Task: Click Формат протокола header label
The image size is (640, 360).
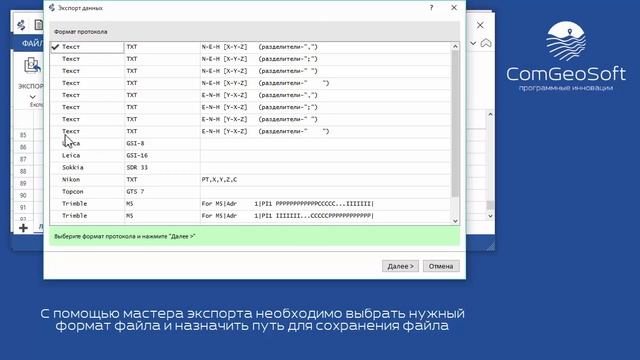Action: coord(81,32)
